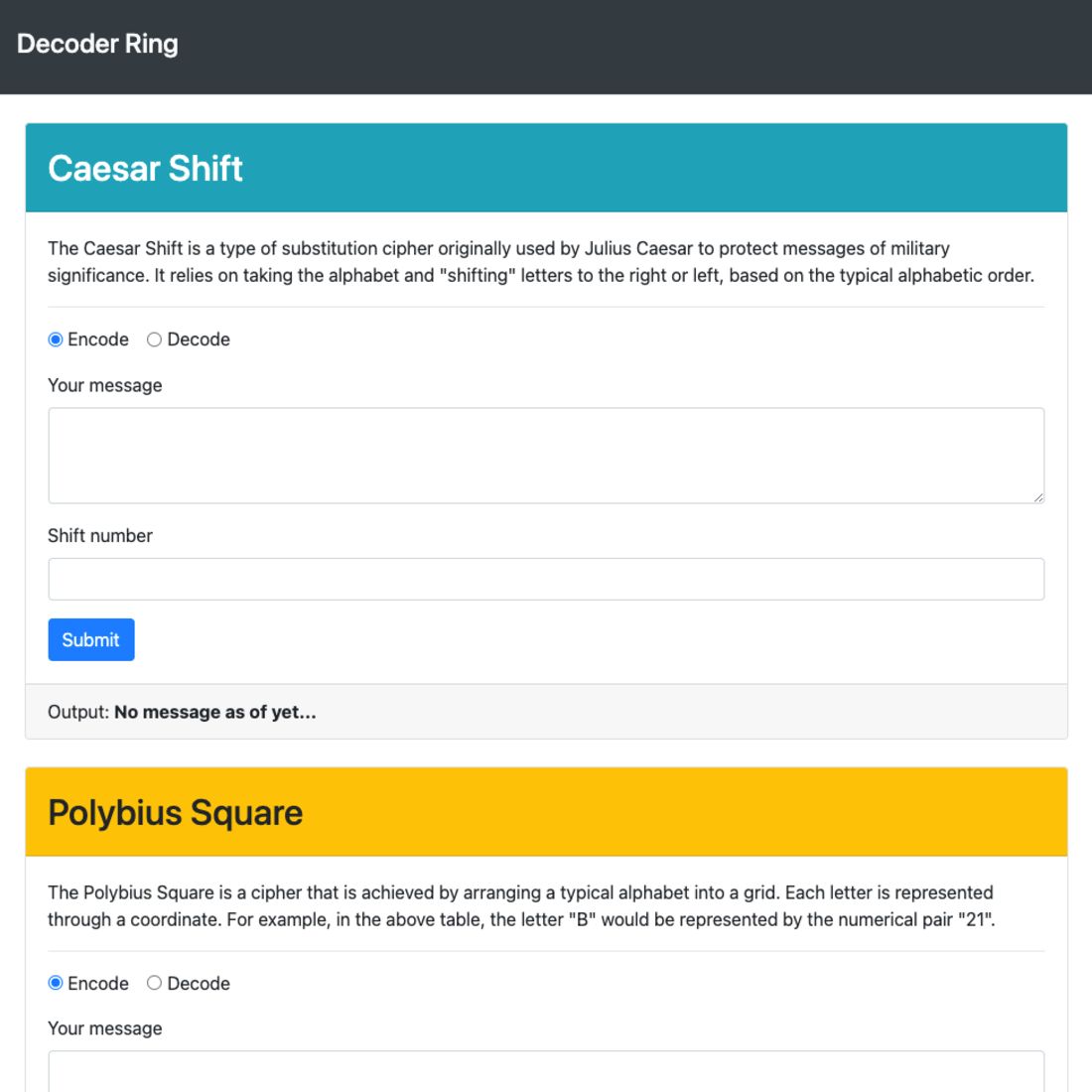This screenshot has width=1092, height=1092.
Task: Grab the Caesar message textarea resize handle
Action: (1037, 496)
